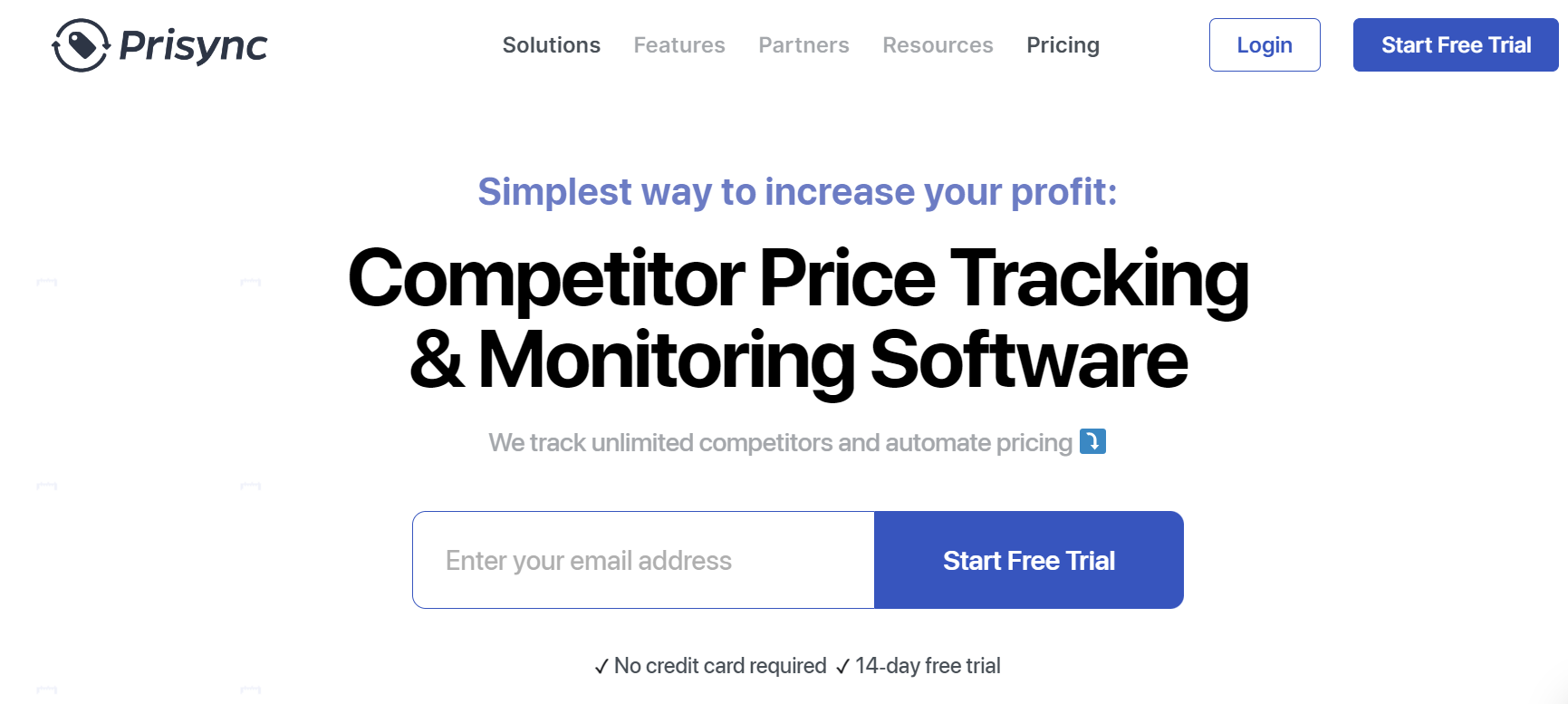This screenshot has width=1568, height=704.
Task: Click the 'Simplest way to increase your profit' heading
Action: [797, 191]
